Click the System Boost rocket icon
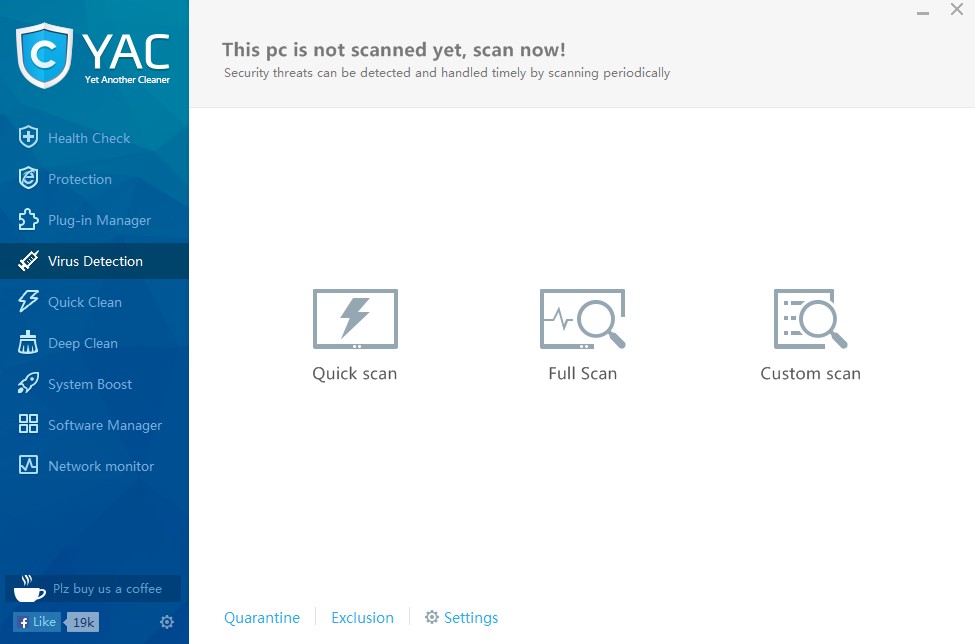The image size is (975, 644). pos(28,384)
